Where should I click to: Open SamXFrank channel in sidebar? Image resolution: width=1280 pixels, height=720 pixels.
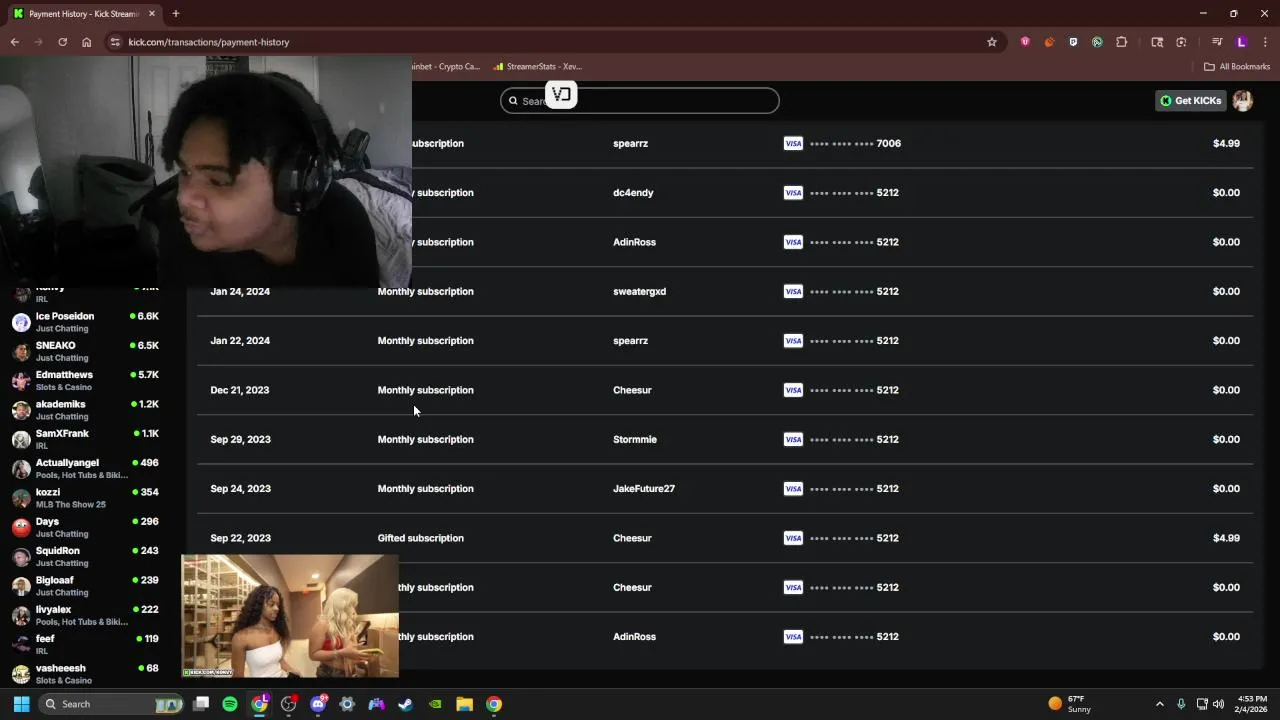[86, 439]
